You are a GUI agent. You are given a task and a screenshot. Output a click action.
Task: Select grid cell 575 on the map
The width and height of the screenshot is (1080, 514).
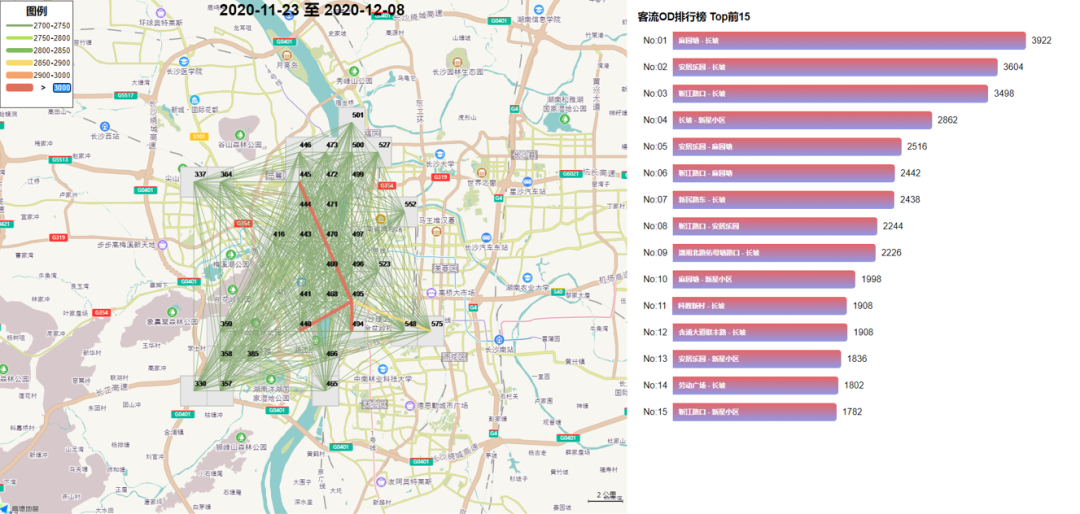[x=437, y=323]
